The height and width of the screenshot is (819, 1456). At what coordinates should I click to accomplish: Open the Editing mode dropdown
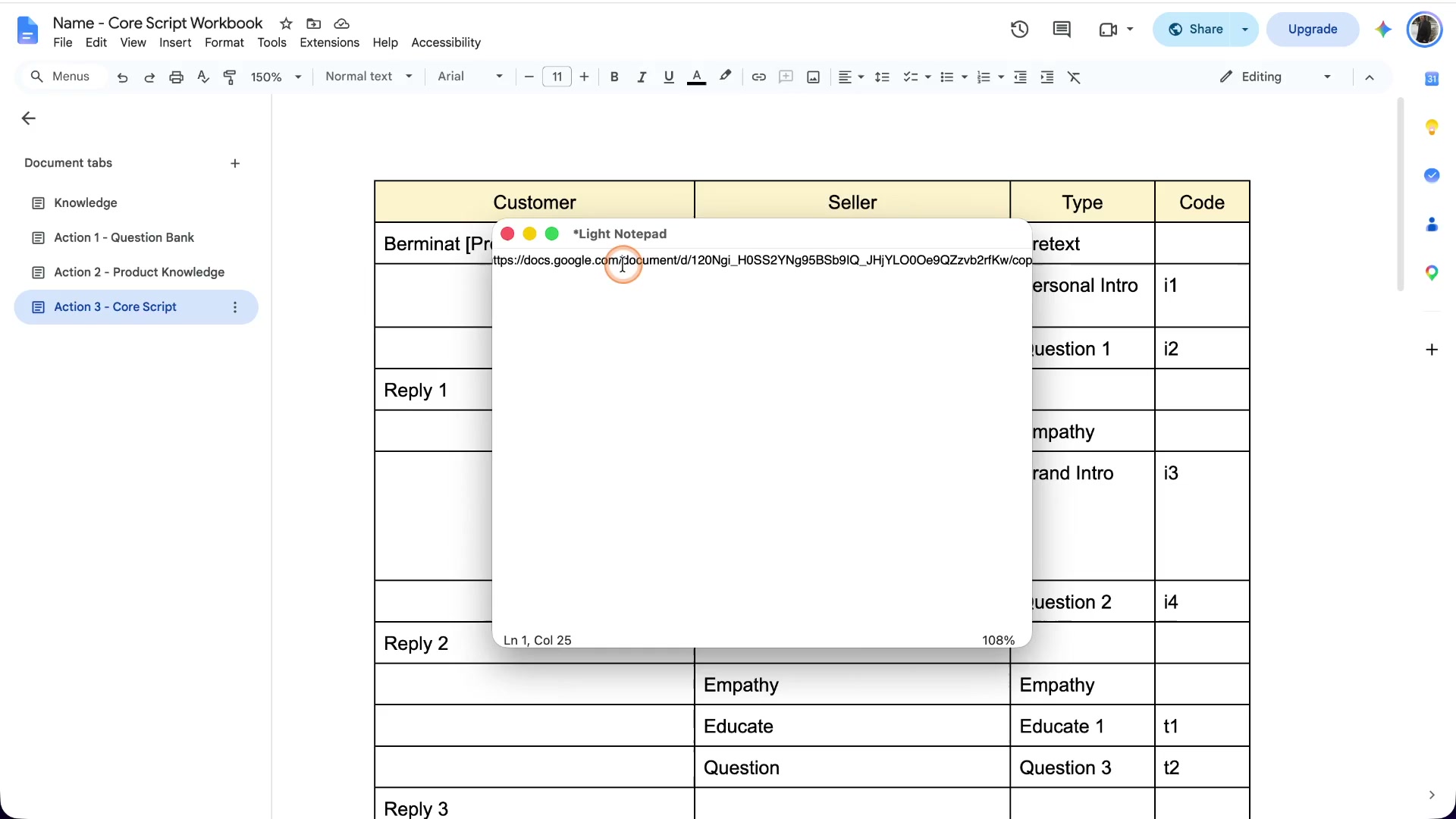click(x=1276, y=77)
